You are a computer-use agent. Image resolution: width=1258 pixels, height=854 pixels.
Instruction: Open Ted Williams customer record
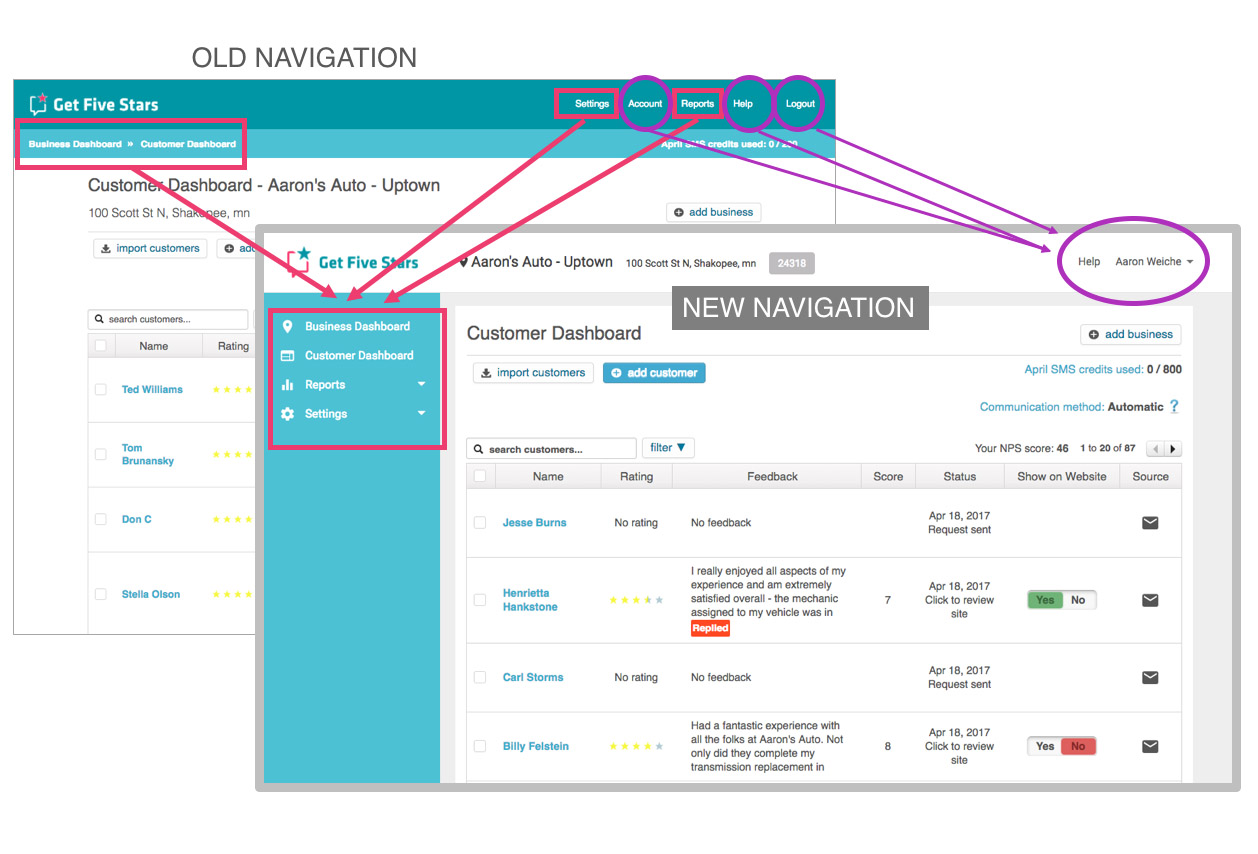point(152,389)
